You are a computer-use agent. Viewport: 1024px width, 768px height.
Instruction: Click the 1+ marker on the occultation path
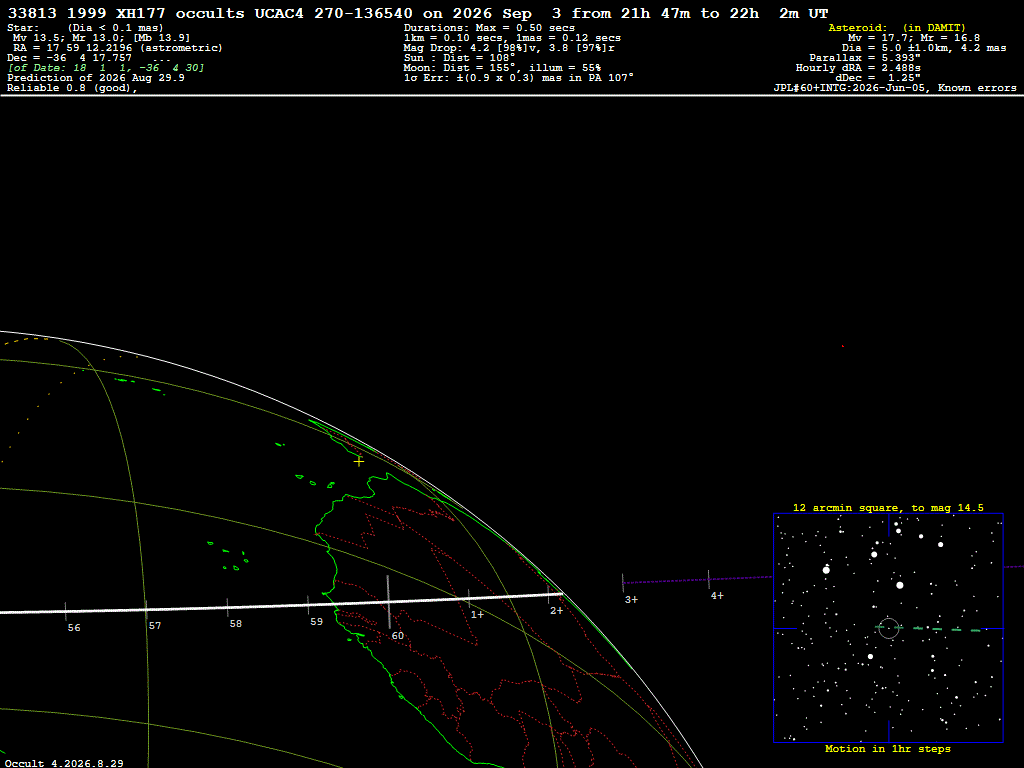pyautogui.click(x=477, y=615)
